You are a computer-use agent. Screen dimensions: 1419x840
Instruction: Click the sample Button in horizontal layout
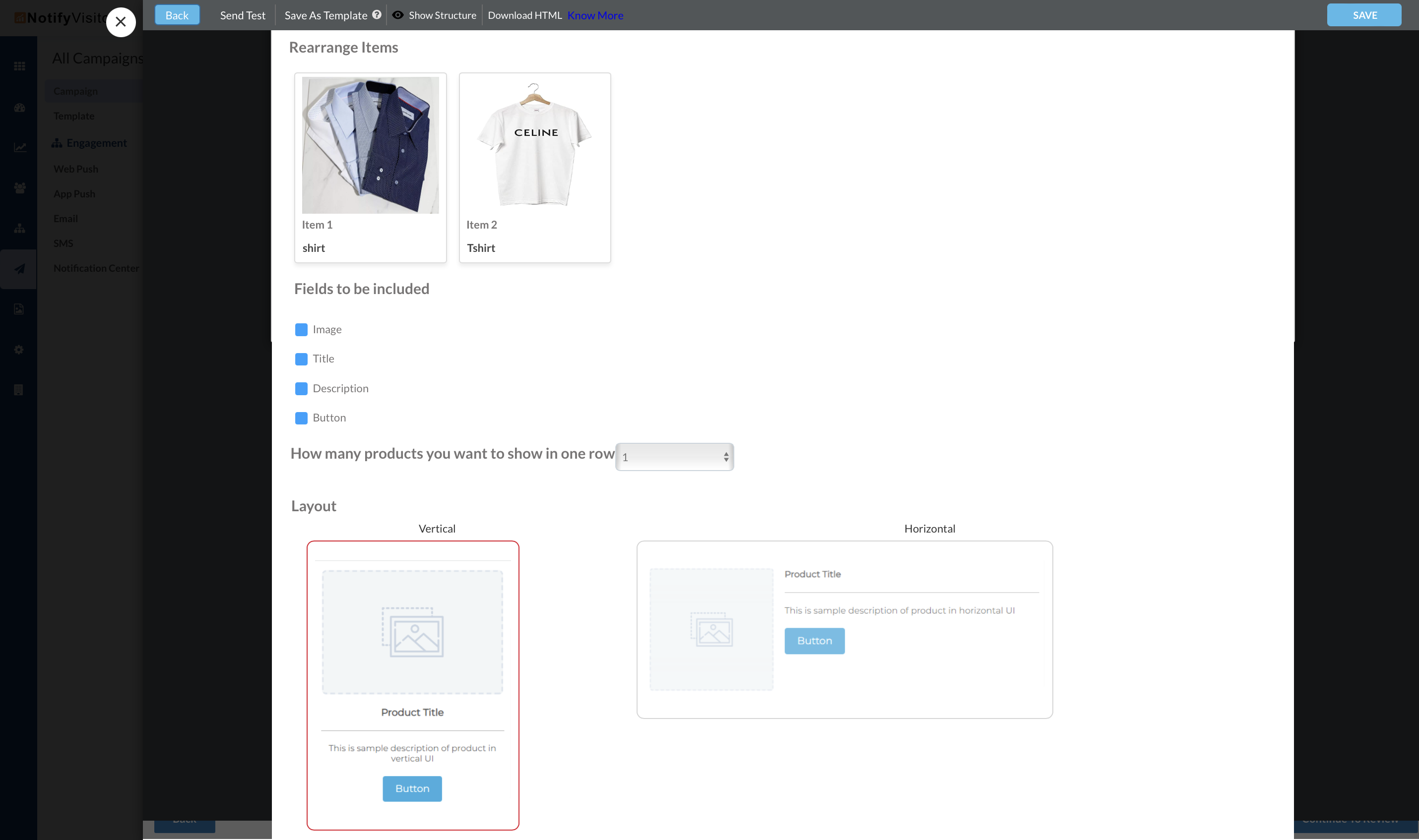[x=814, y=641]
